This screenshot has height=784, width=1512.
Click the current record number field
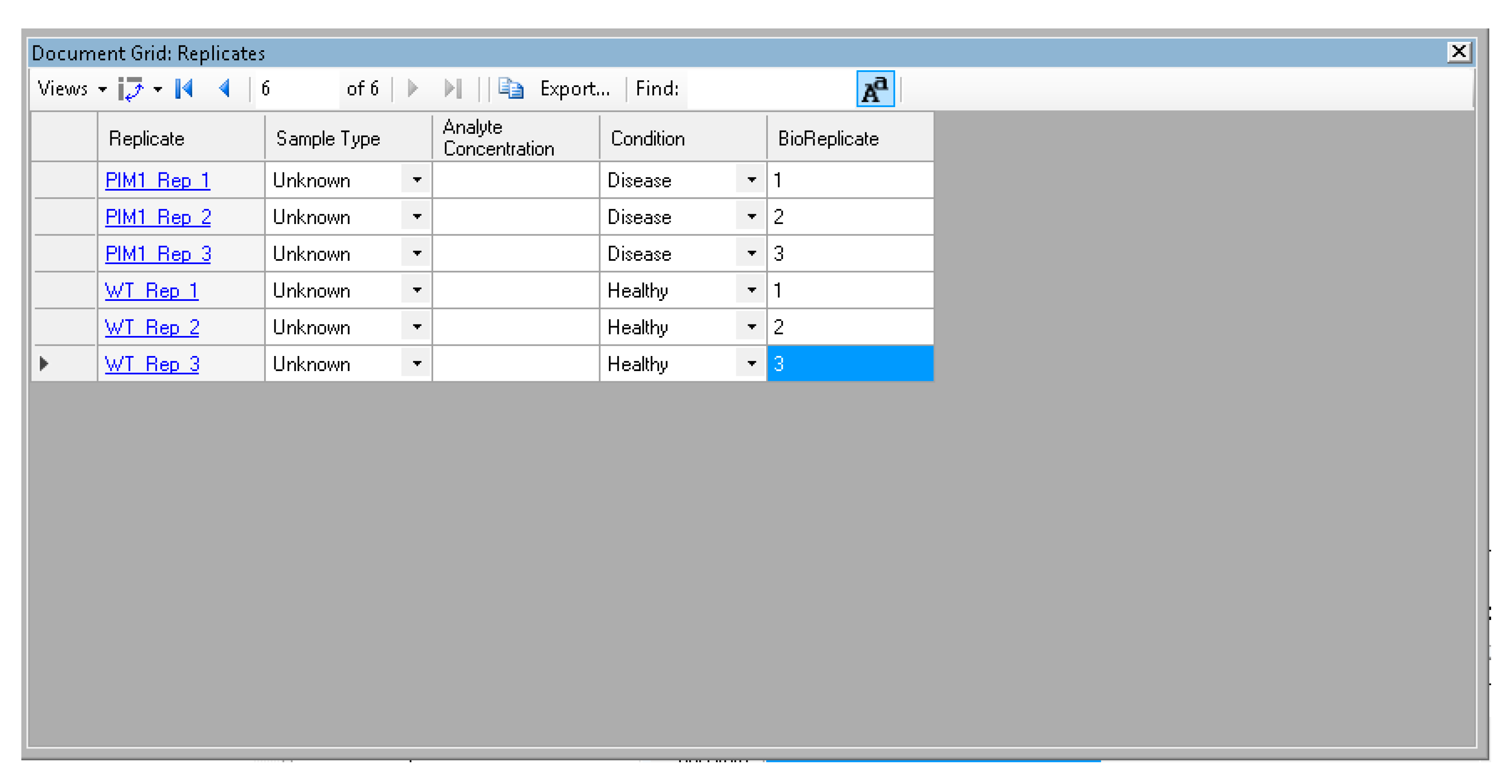296,88
